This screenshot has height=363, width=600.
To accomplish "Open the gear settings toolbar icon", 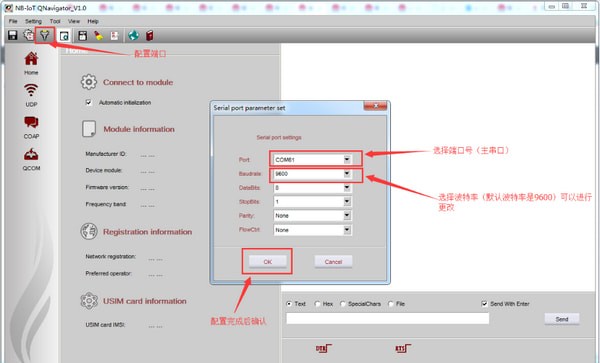I will click(x=29, y=35).
